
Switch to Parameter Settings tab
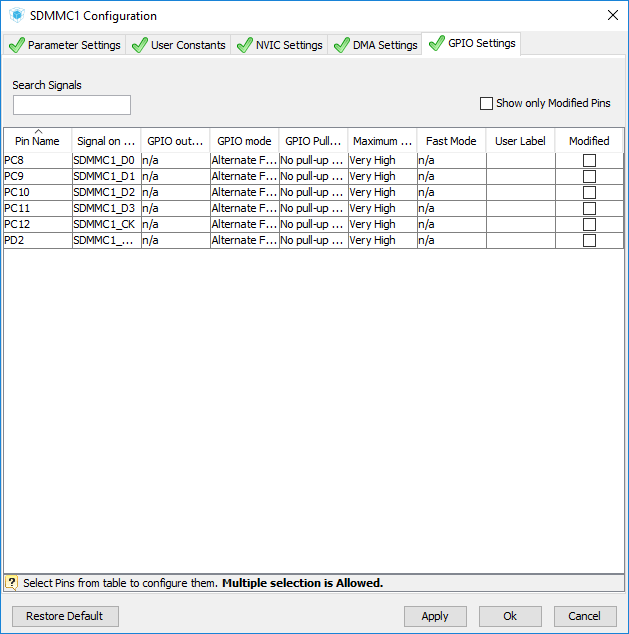point(65,45)
